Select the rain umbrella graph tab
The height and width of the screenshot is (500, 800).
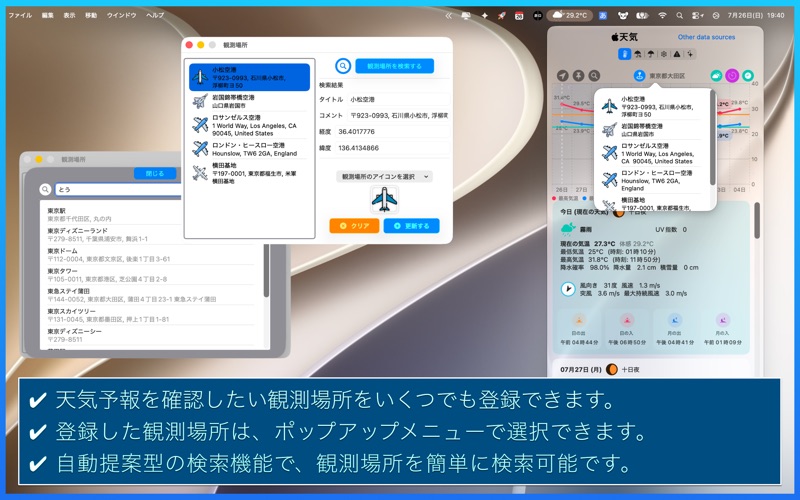click(638, 54)
